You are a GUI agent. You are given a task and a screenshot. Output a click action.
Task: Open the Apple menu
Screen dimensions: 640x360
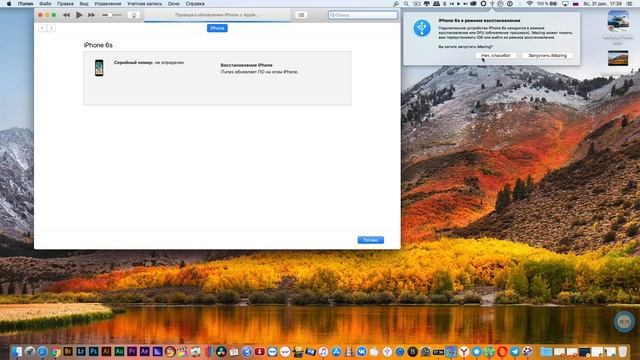[9, 4]
